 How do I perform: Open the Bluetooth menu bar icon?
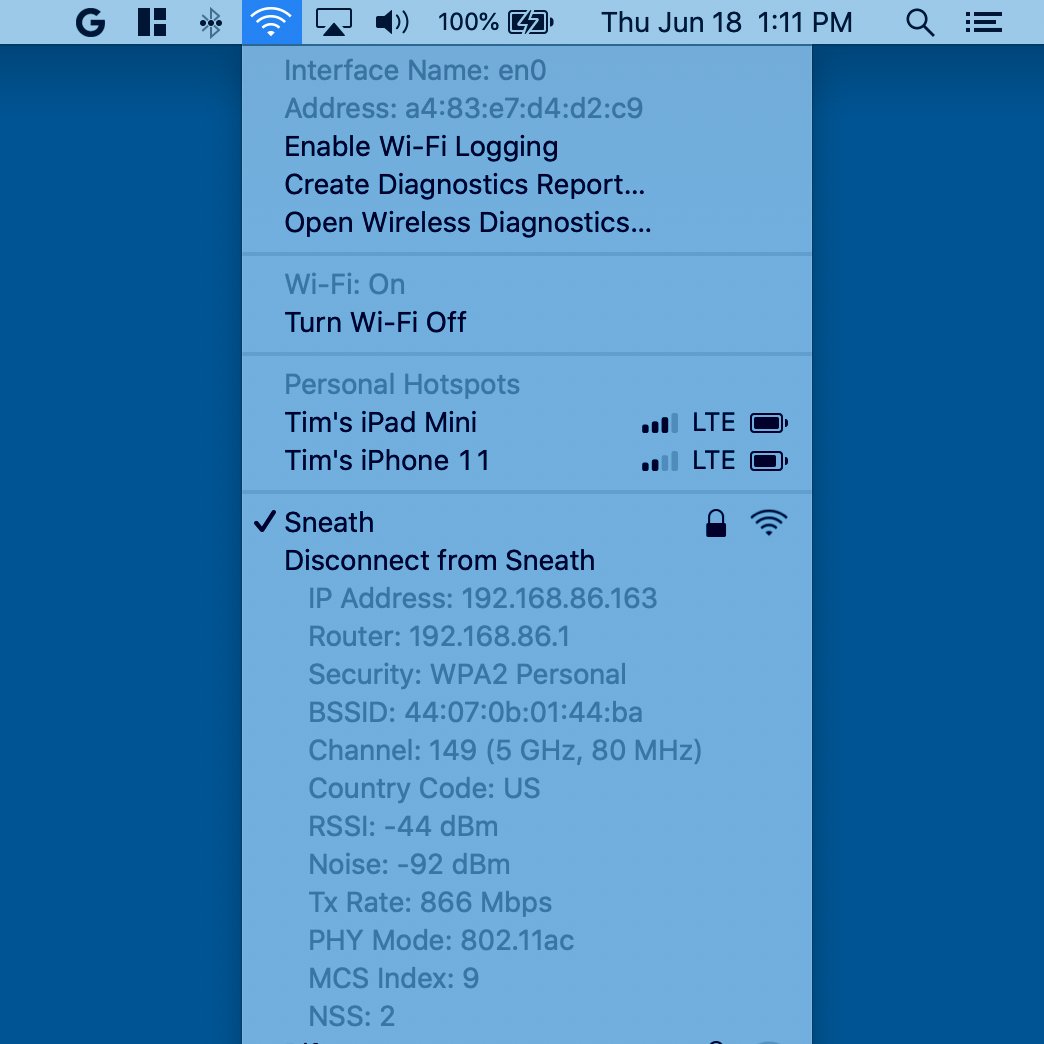(x=210, y=23)
